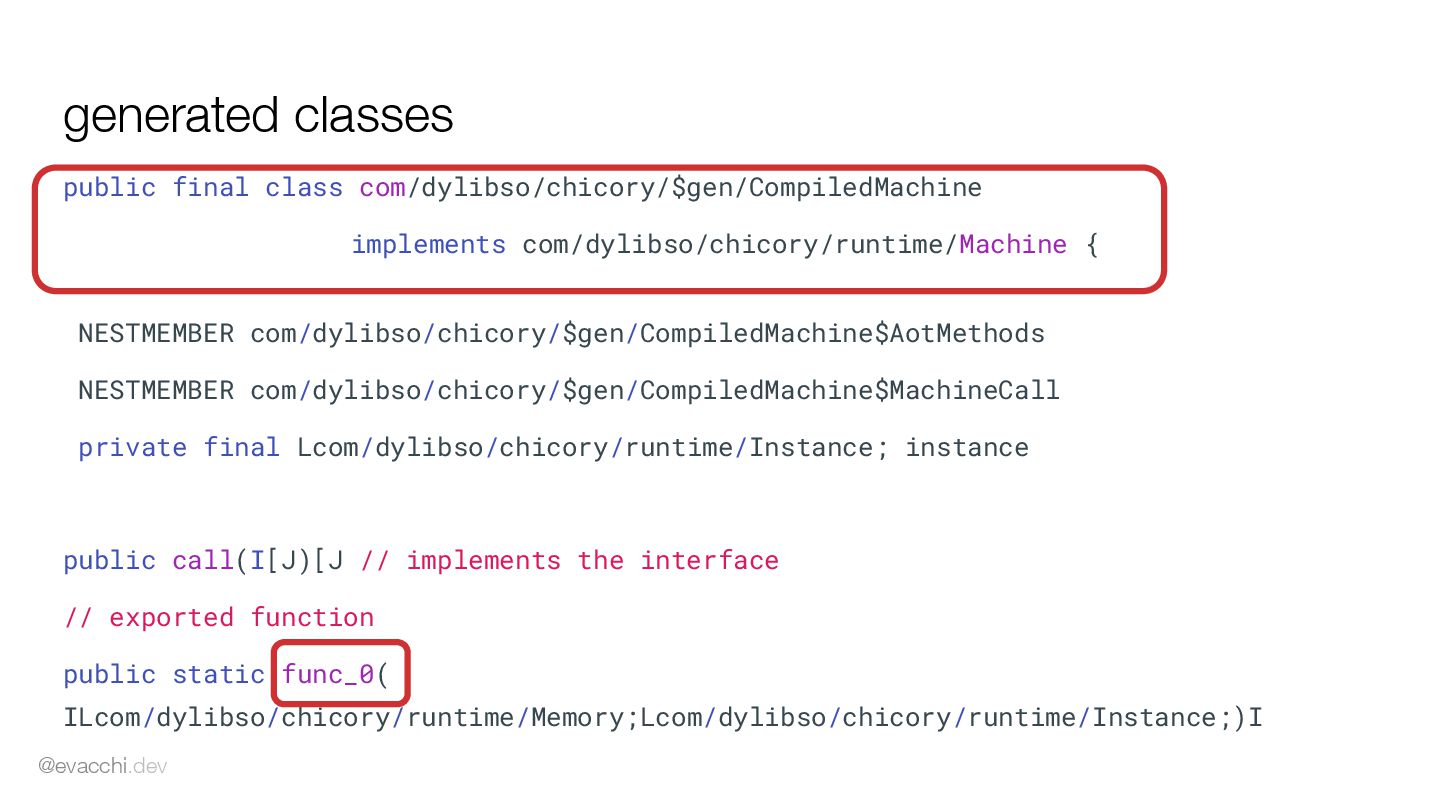Click the Instance;)I end of signature

(1177, 718)
